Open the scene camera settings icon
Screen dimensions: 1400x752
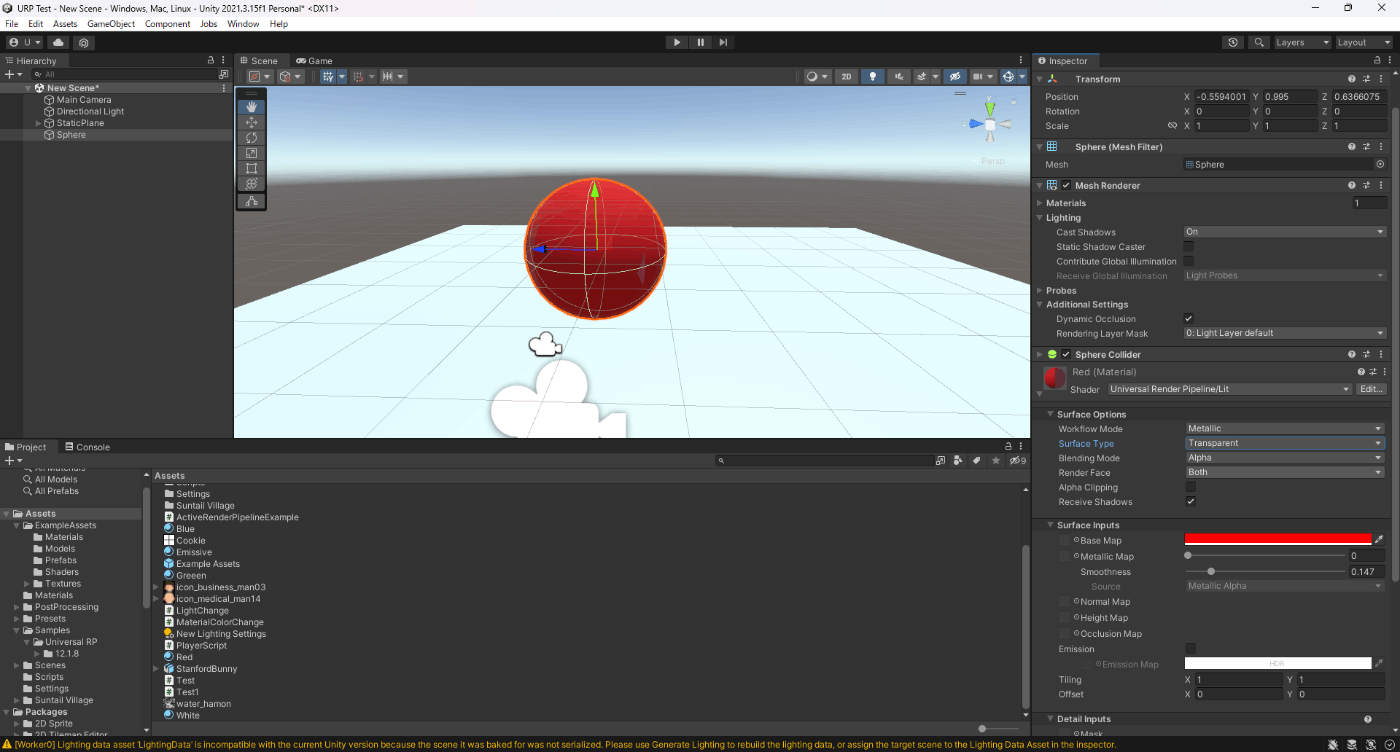pos(984,76)
